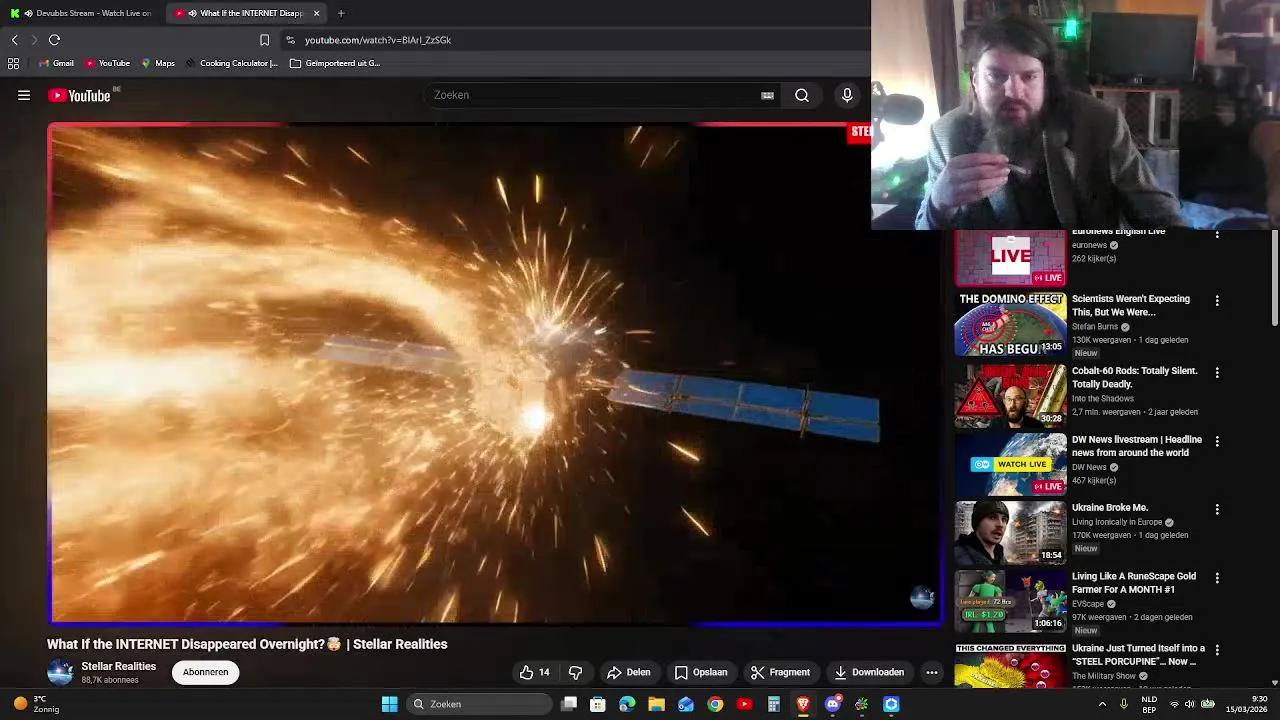Image resolution: width=1280 pixels, height=720 pixels.
Task: Switch to Brave browser in taskbar
Action: click(x=803, y=704)
